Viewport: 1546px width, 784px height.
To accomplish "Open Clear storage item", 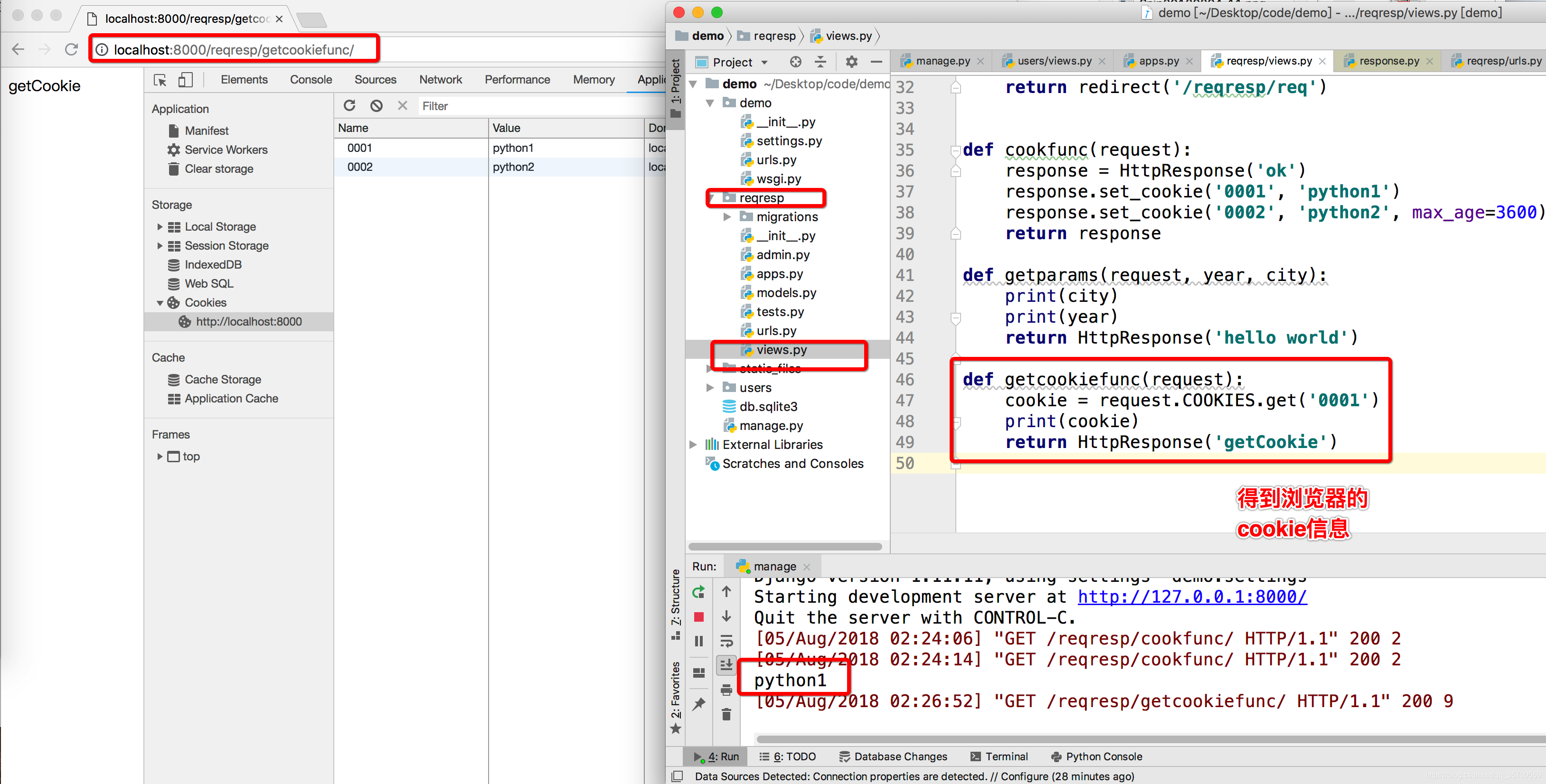I will (218, 169).
